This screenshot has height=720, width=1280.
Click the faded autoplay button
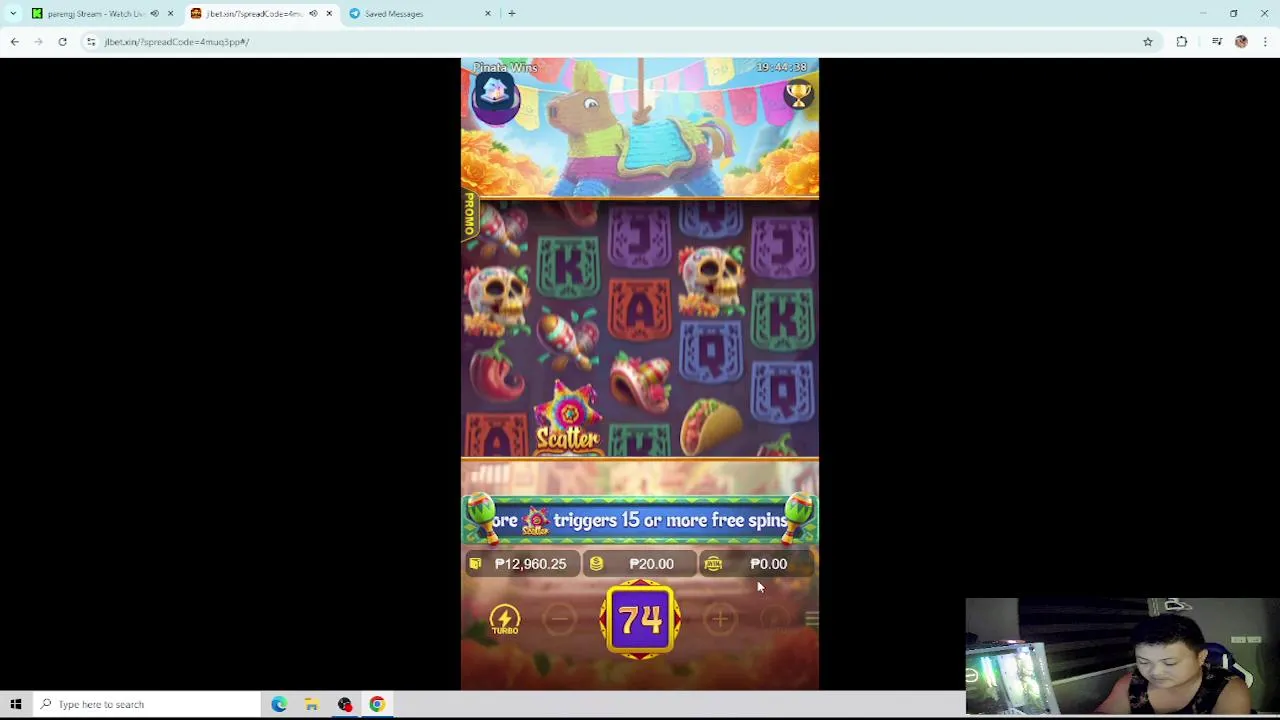click(x=774, y=620)
